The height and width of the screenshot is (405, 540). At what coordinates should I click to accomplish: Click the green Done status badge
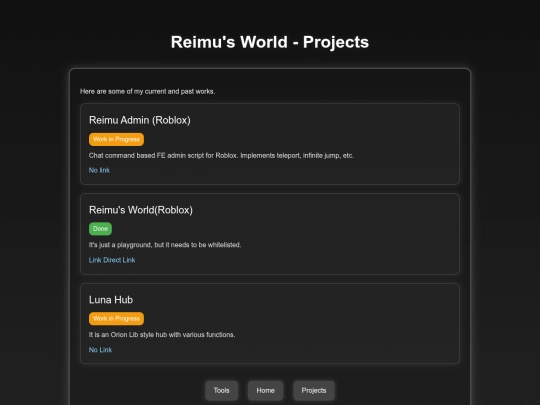100,229
